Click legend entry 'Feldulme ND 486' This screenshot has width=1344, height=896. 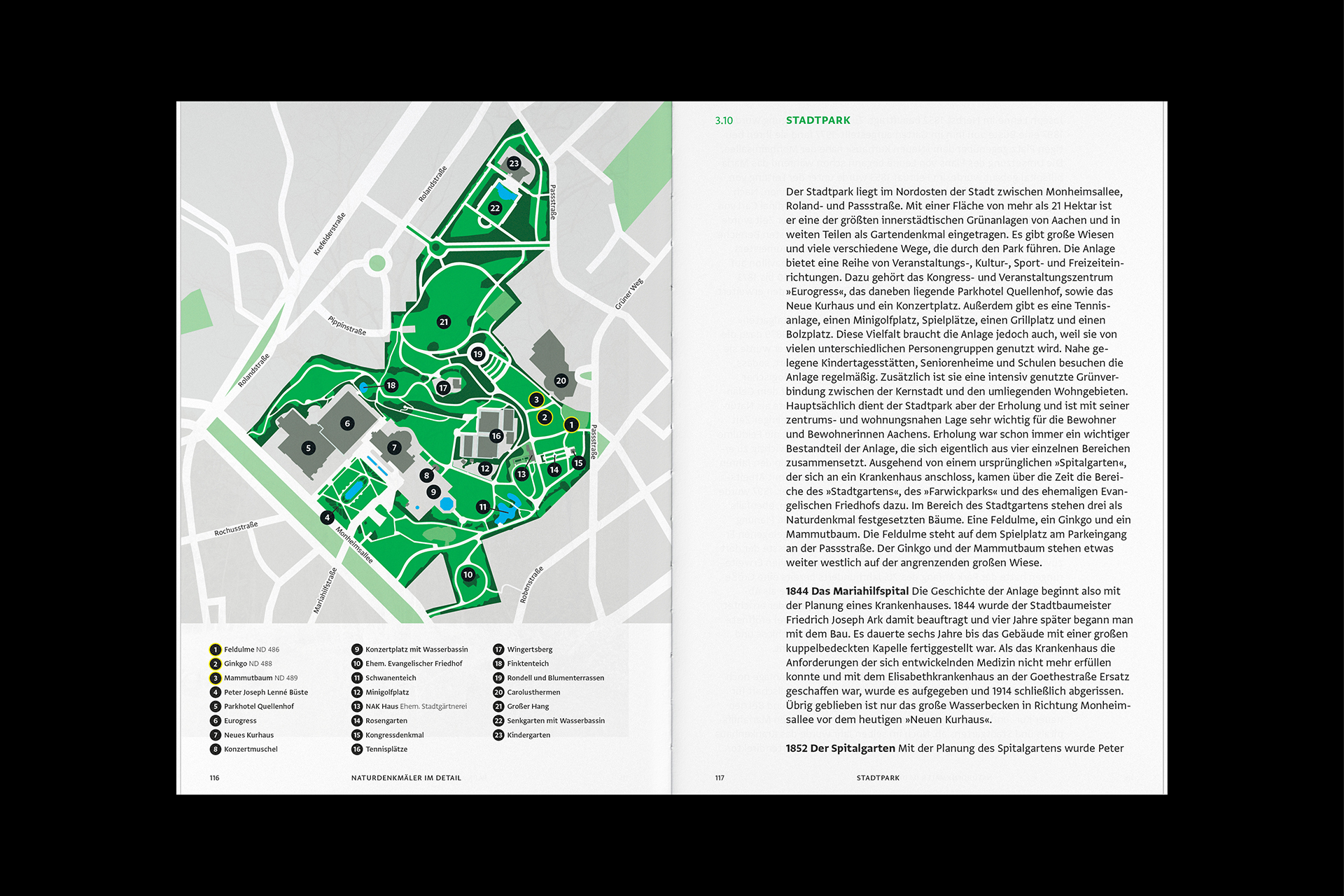pyautogui.click(x=244, y=650)
